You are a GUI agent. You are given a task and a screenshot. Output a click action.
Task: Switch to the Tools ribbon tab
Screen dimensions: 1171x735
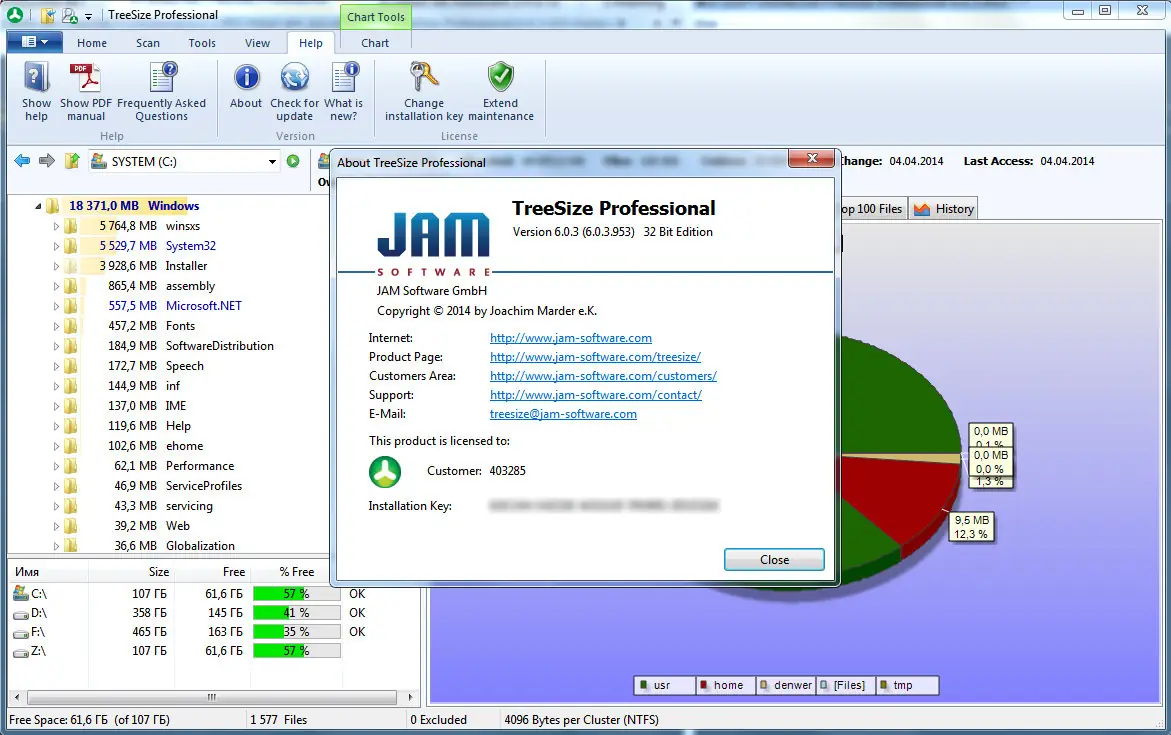(x=202, y=43)
